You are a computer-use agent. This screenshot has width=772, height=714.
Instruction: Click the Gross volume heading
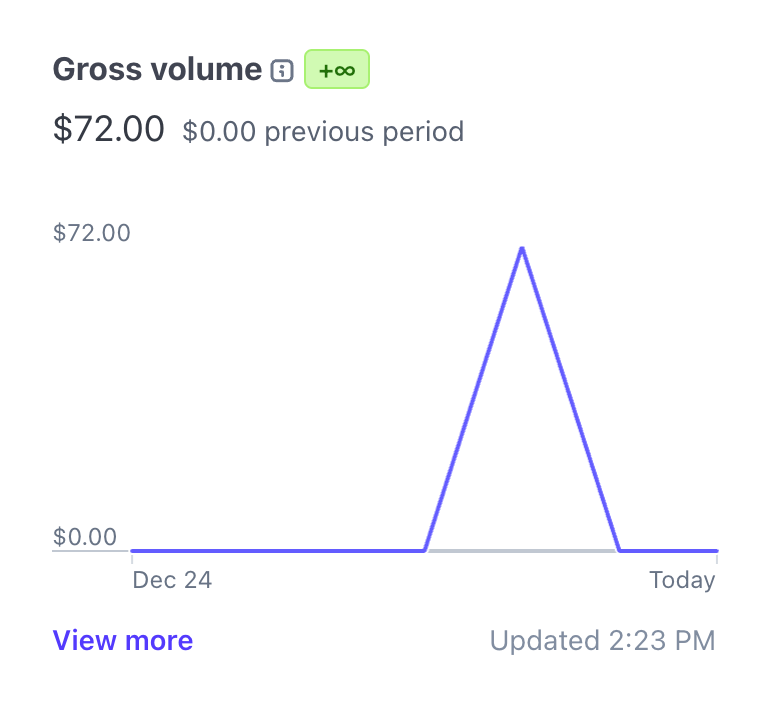tap(157, 69)
